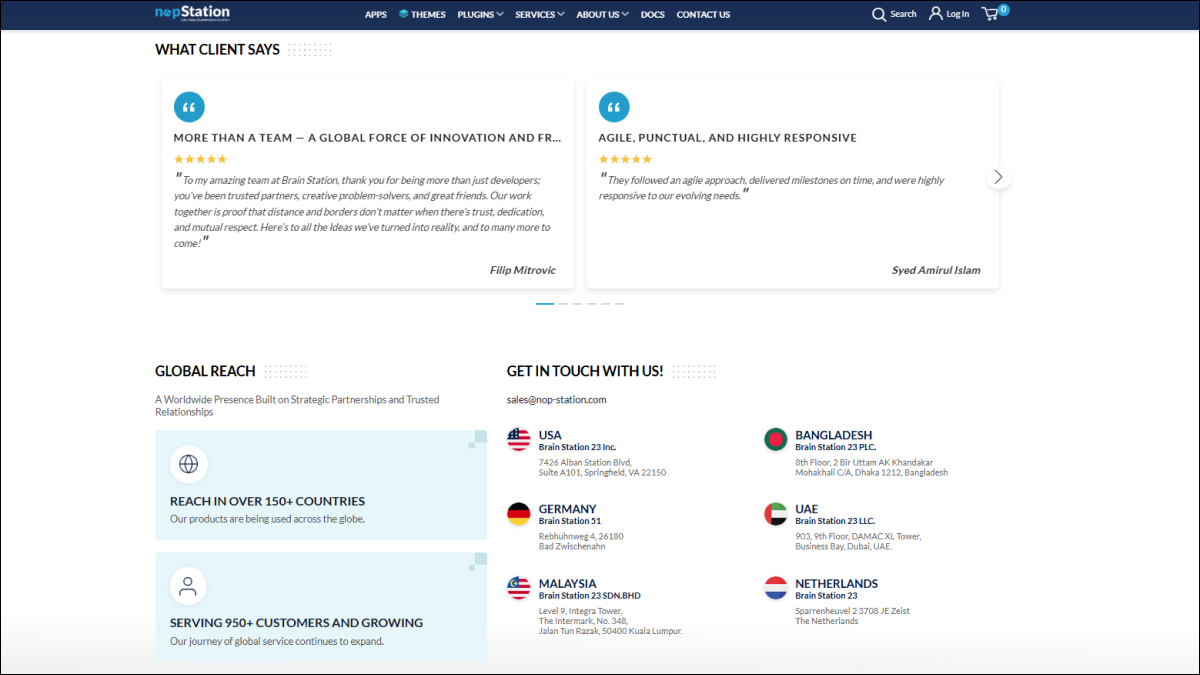This screenshot has height=675, width=1200.
Task: Click the Themes layered icon
Action: pos(404,14)
